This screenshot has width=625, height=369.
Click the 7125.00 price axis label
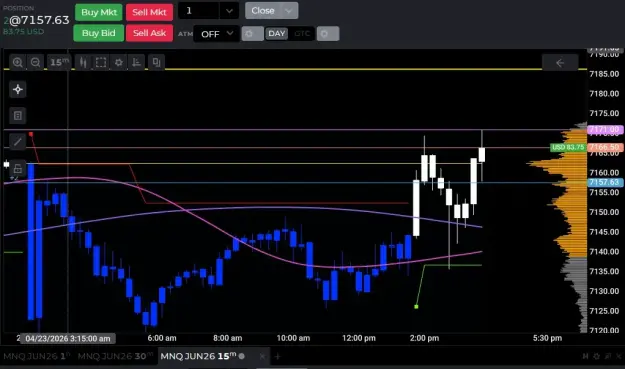coord(604,310)
